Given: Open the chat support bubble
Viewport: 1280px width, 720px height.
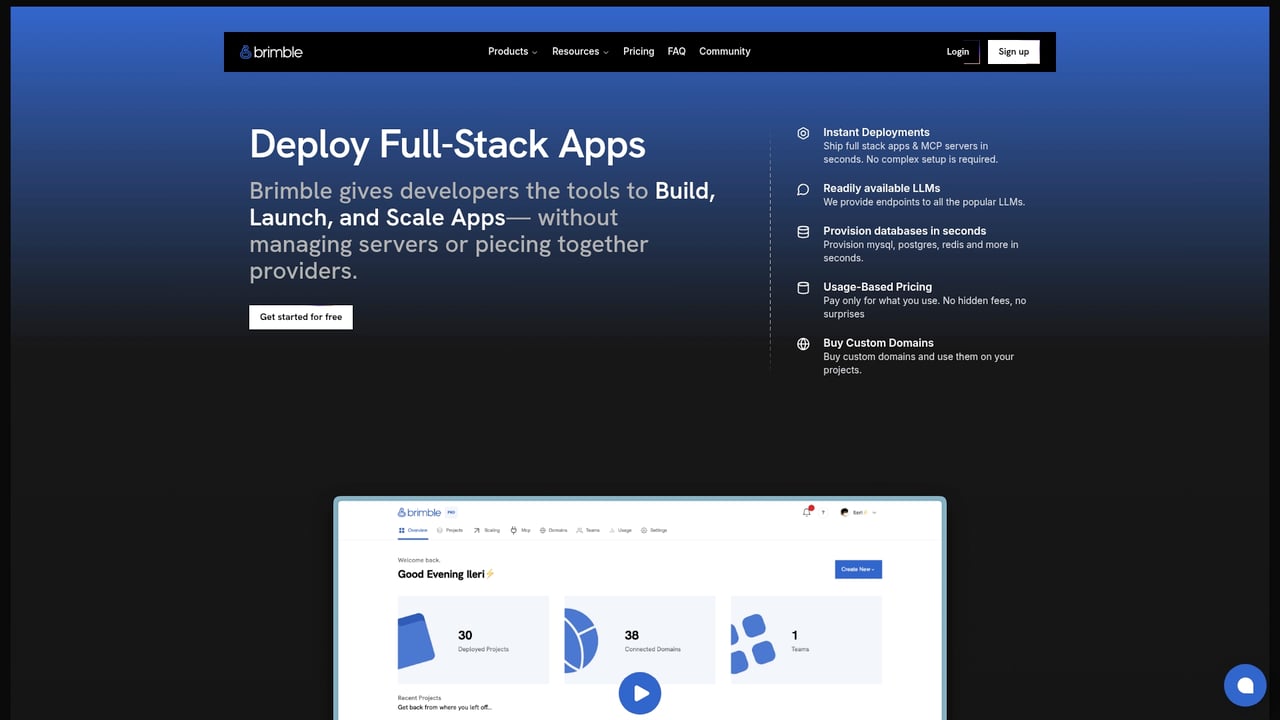Looking at the screenshot, I should coord(1245,685).
